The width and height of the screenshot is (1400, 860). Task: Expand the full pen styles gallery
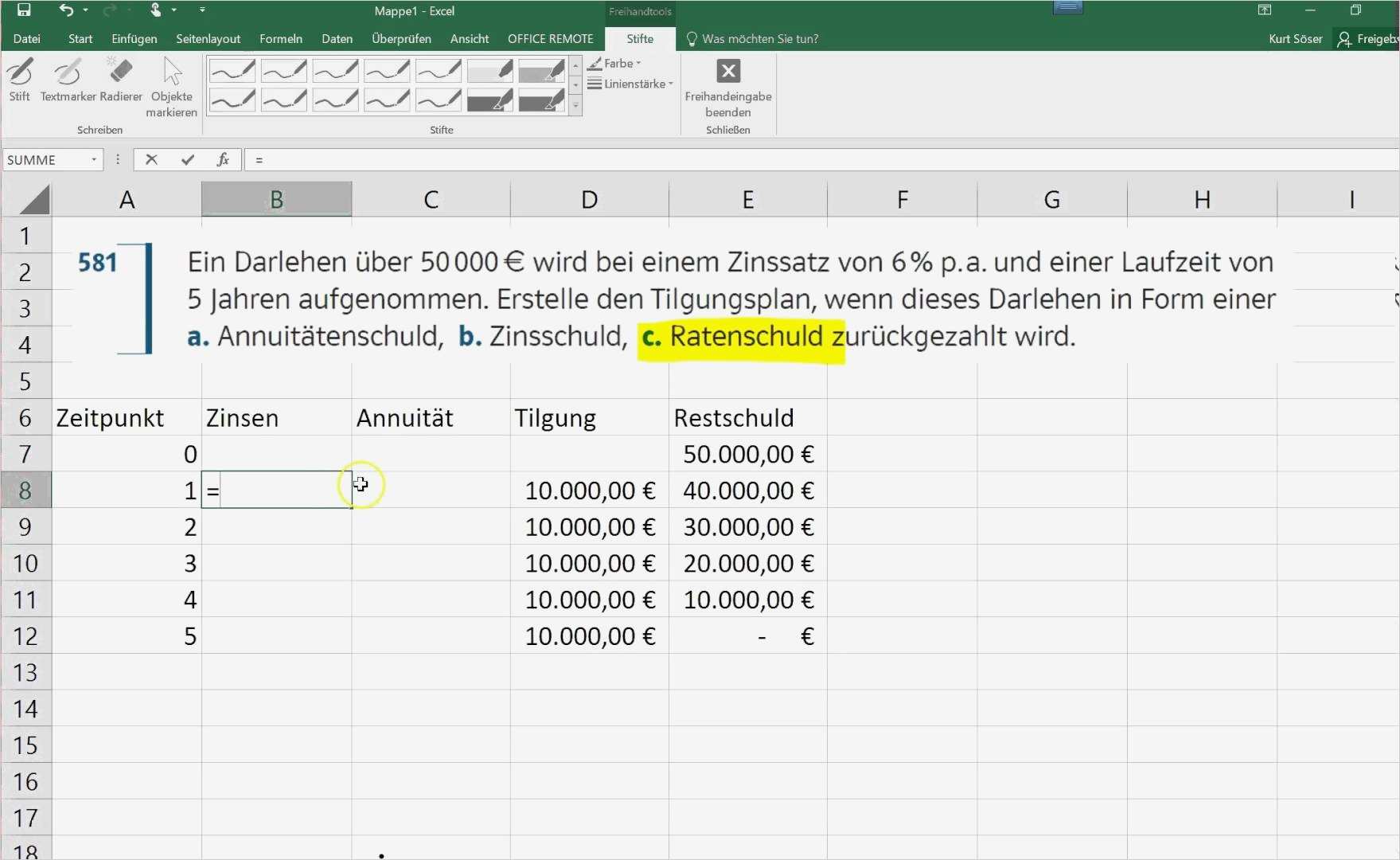575,106
